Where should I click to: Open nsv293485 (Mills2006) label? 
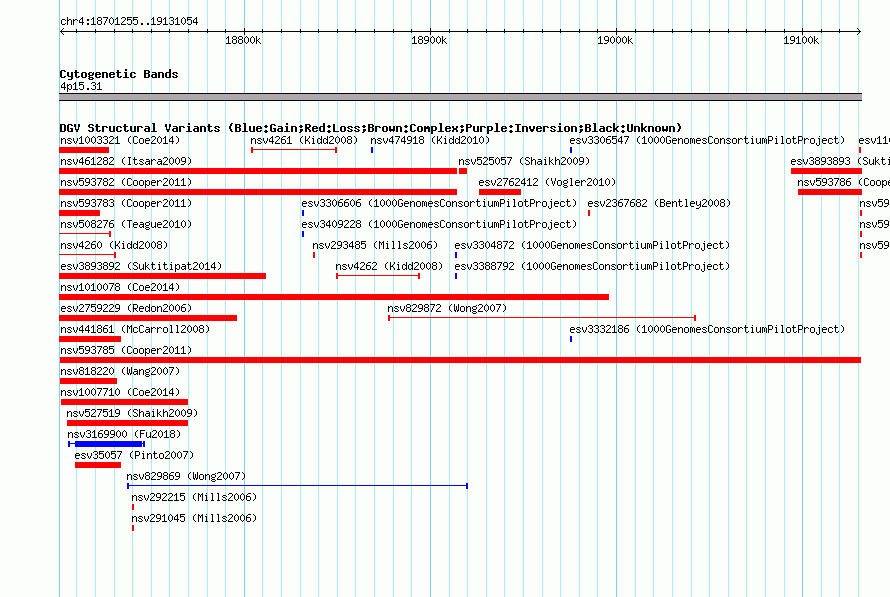[x=375, y=245]
